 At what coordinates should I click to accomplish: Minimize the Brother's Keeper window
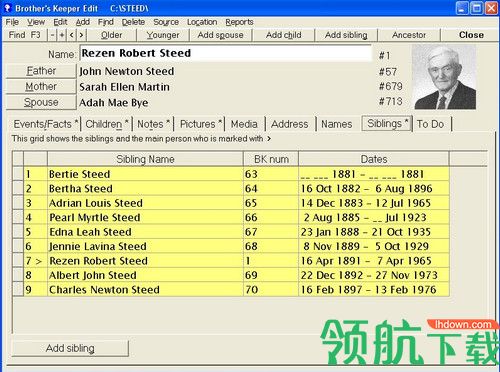462,8
